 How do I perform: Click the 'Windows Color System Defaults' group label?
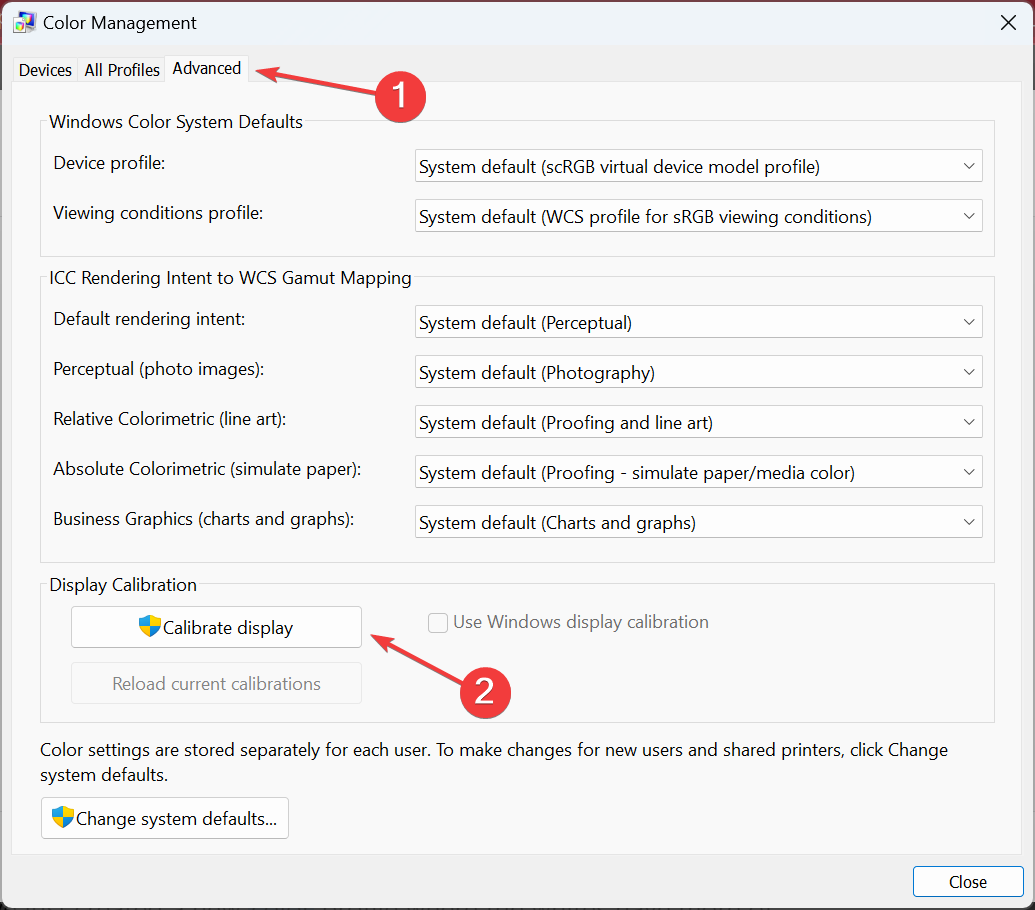176,122
